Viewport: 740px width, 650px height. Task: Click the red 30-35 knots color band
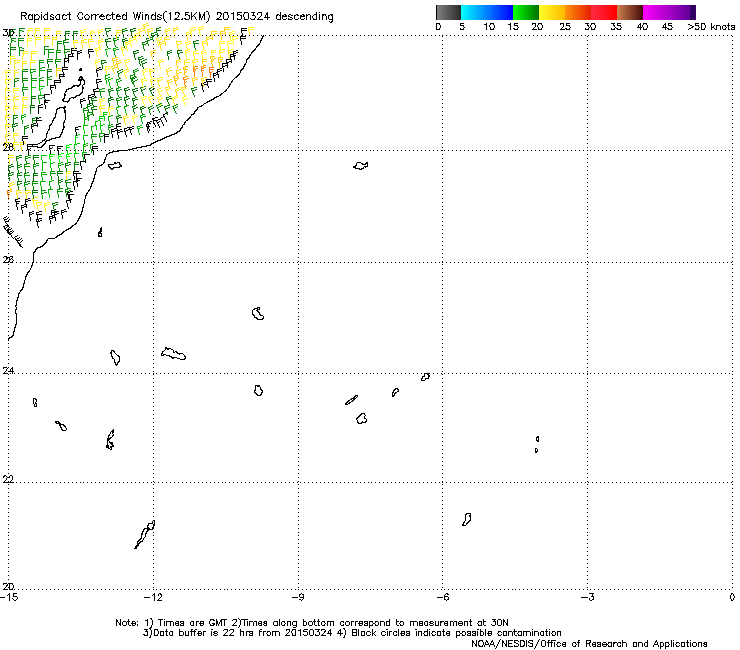[604, 12]
